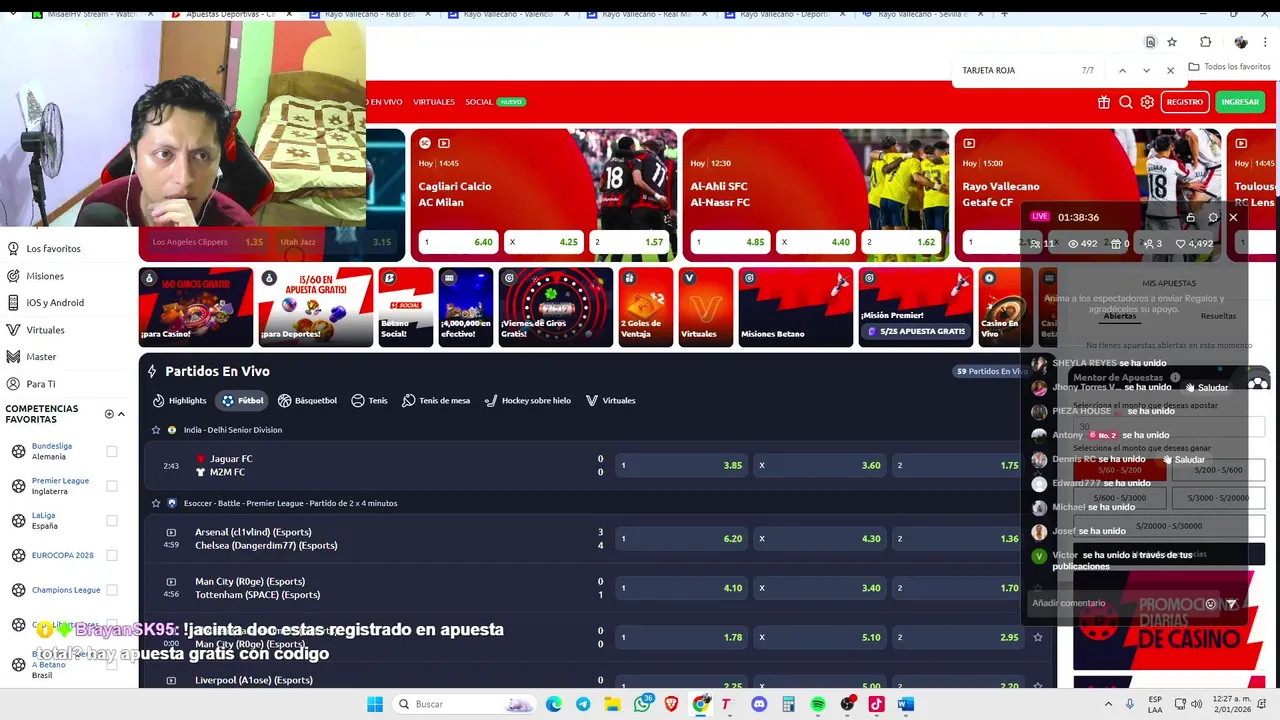Open the Chrome profile avatar
This screenshot has height=720, width=1280.
click(x=1241, y=42)
